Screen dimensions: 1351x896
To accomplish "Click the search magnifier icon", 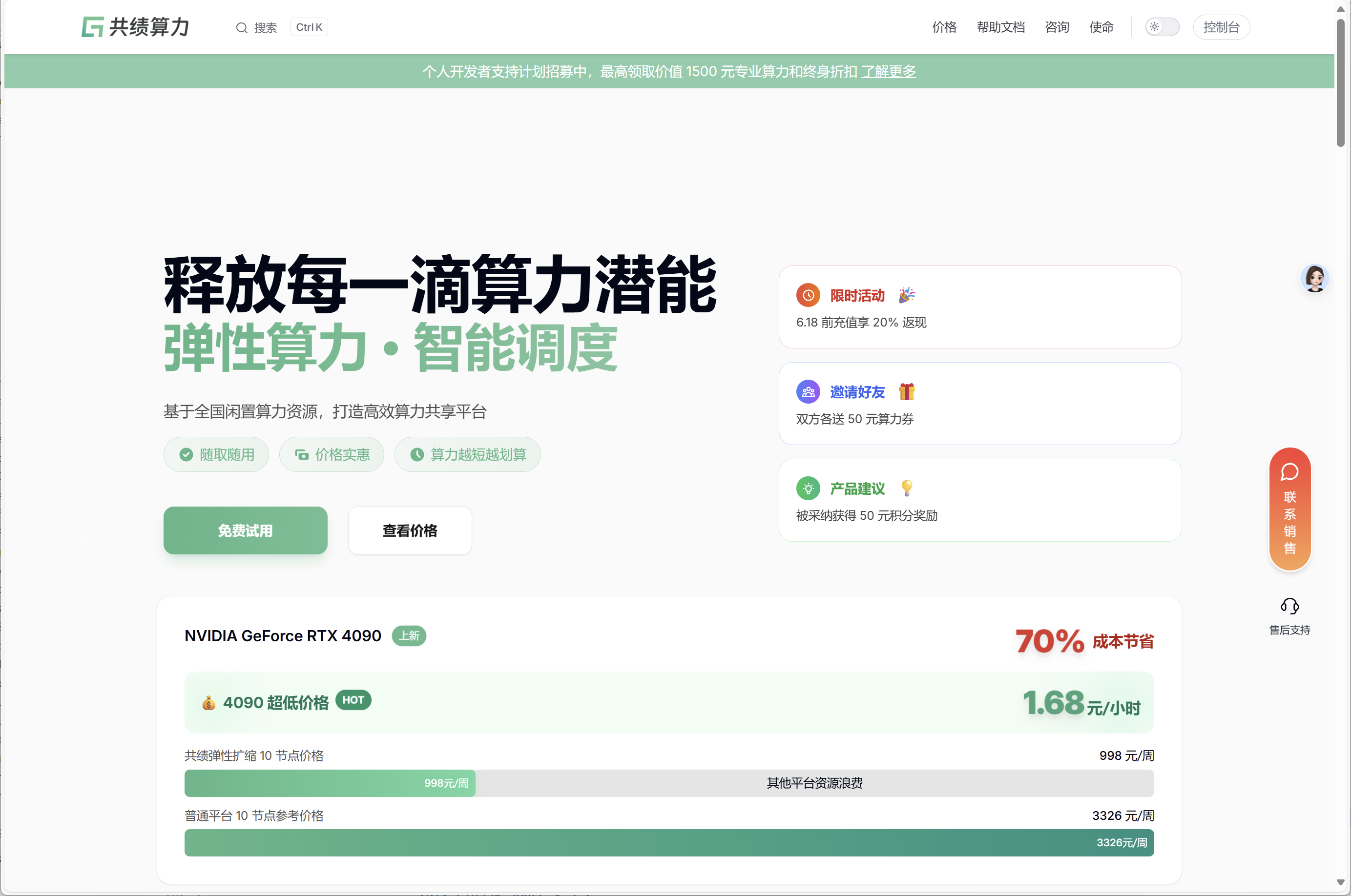I will click(241, 27).
